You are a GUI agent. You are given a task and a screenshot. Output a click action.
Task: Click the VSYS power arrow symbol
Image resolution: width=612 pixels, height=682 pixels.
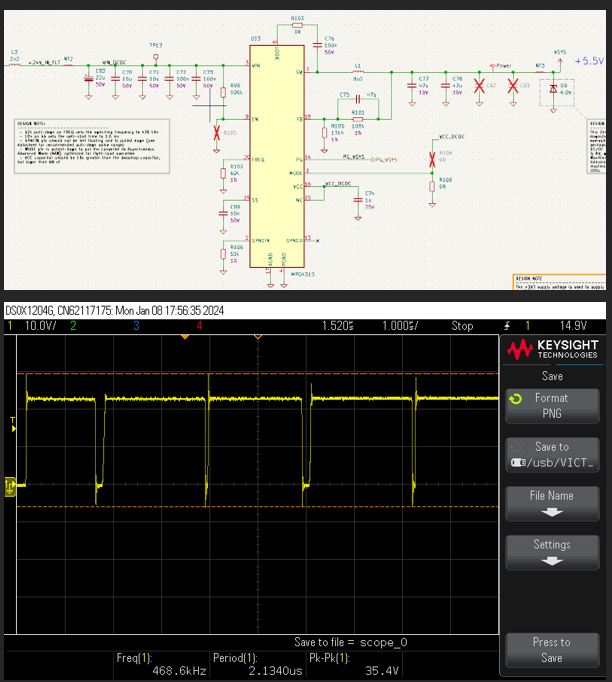560,61
